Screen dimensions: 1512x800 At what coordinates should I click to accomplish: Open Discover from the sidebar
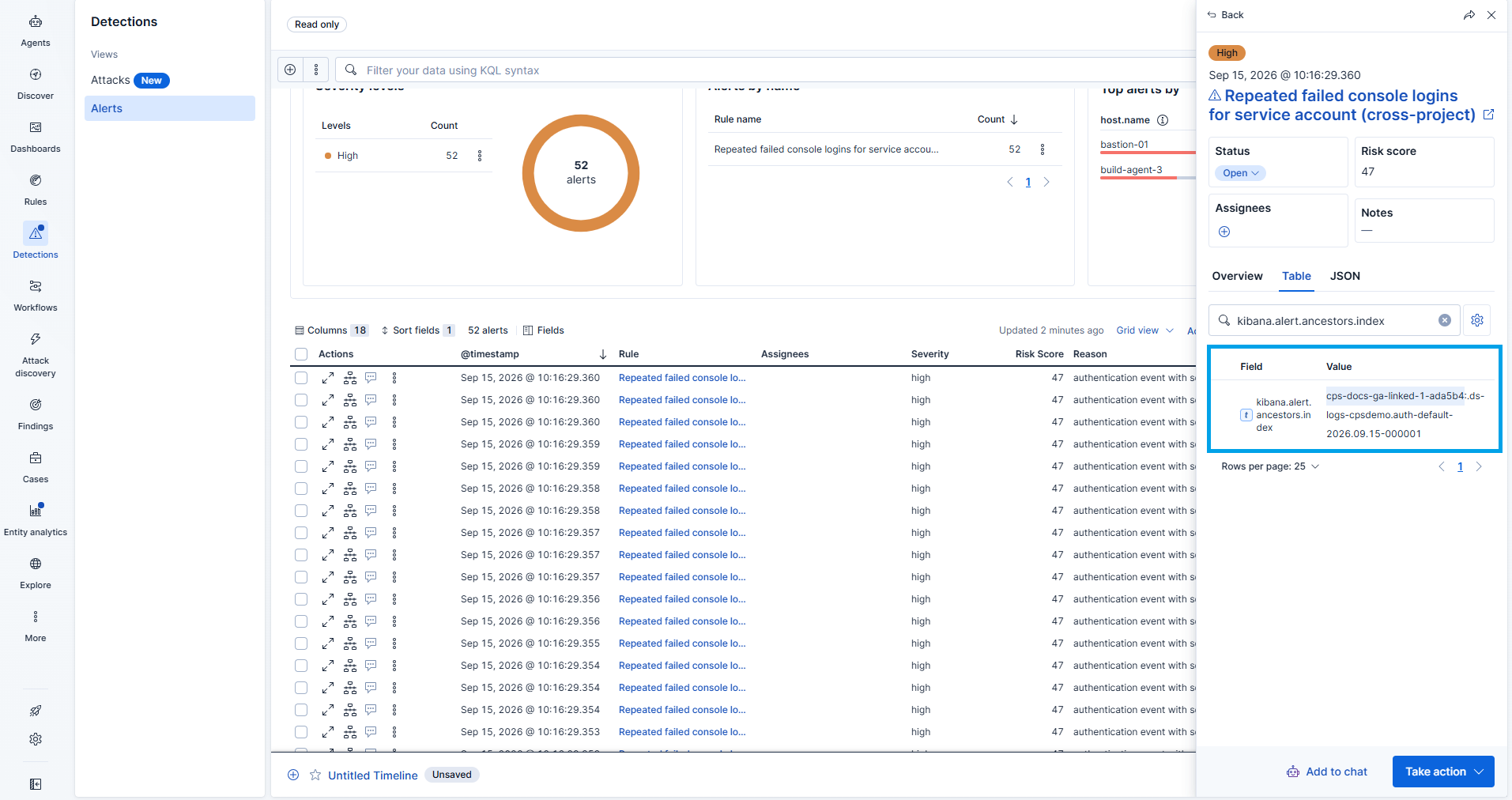36,85
